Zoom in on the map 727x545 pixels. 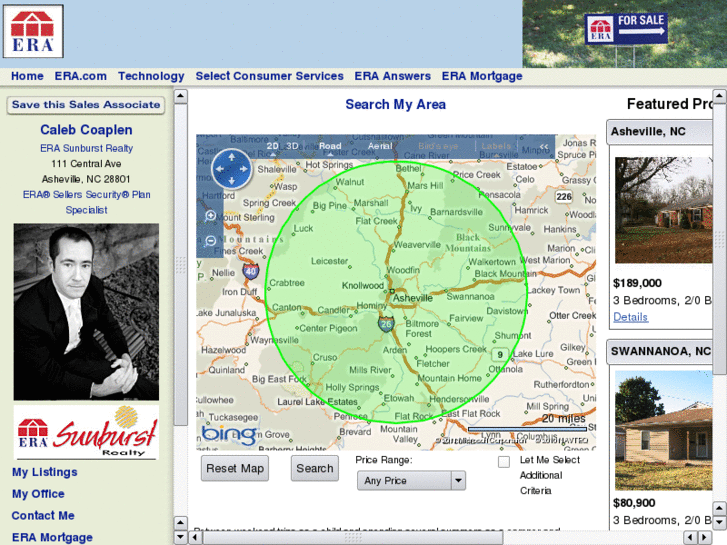[x=210, y=216]
